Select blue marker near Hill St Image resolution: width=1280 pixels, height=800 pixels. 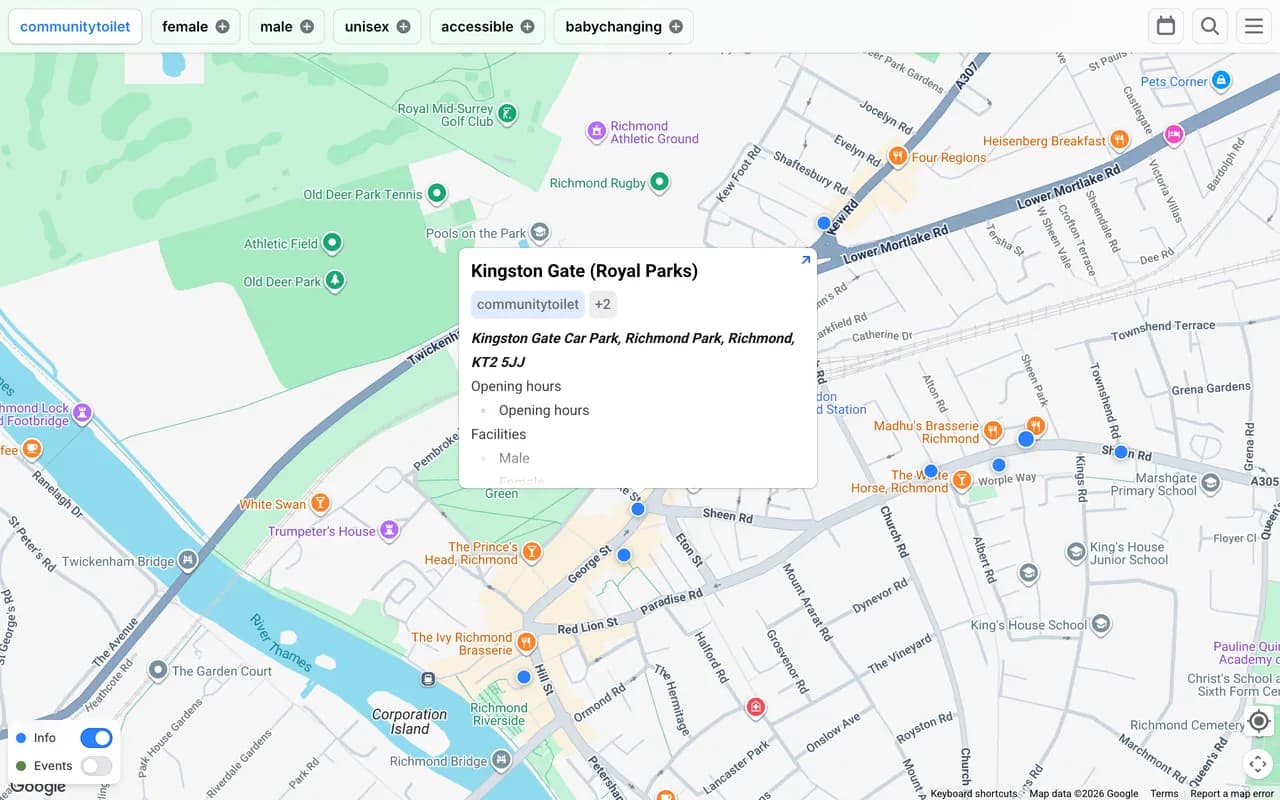tap(524, 677)
